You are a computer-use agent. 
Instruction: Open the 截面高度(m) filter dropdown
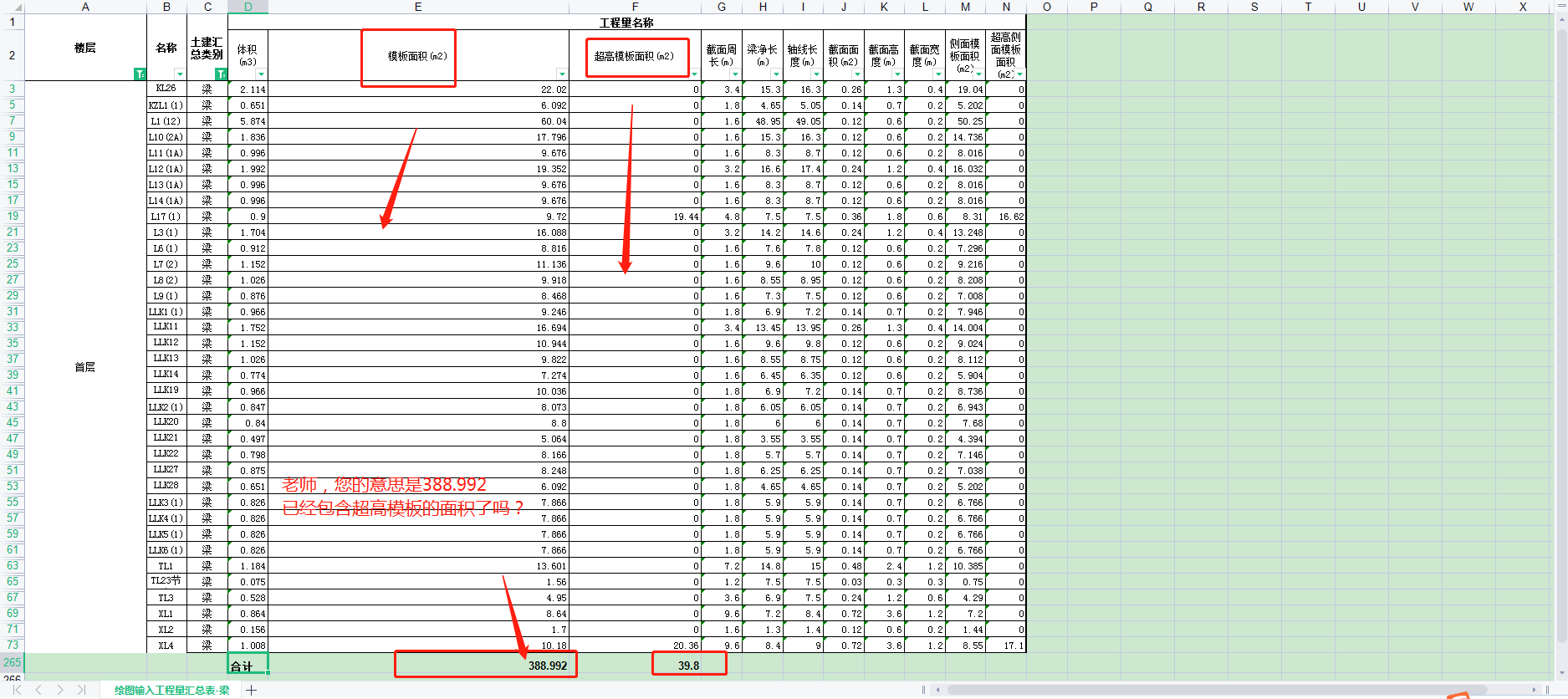click(x=897, y=74)
